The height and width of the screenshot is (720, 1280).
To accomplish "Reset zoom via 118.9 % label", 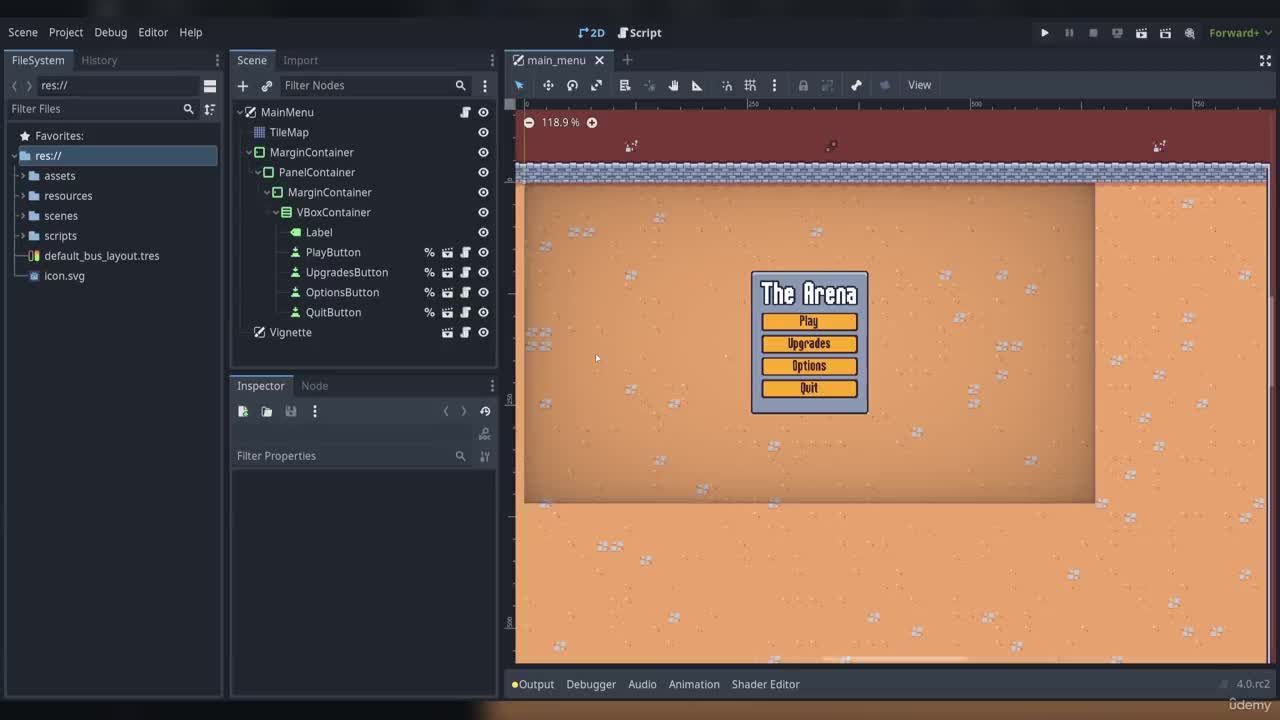I will (x=560, y=123).
